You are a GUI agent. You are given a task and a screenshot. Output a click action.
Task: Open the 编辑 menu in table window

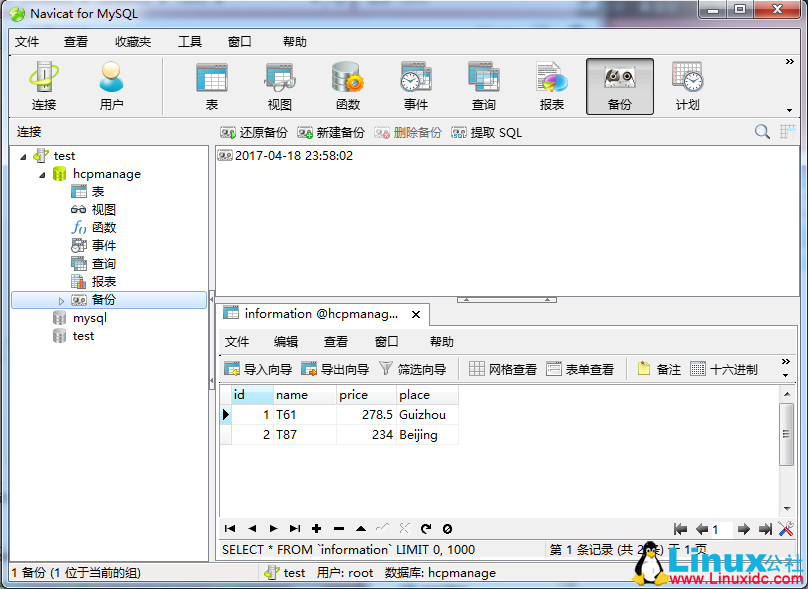point(286,342)
